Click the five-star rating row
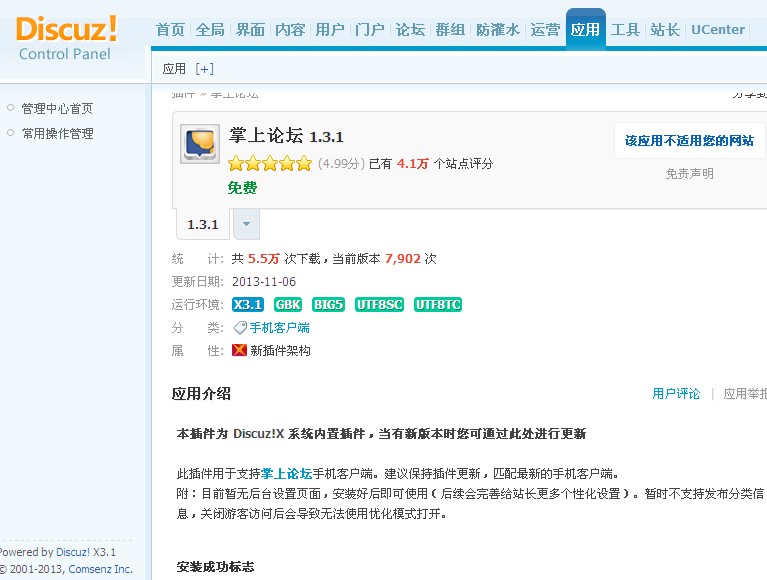Image resolution: width=767 pixels, height=580 pixels. coord(270,163)
